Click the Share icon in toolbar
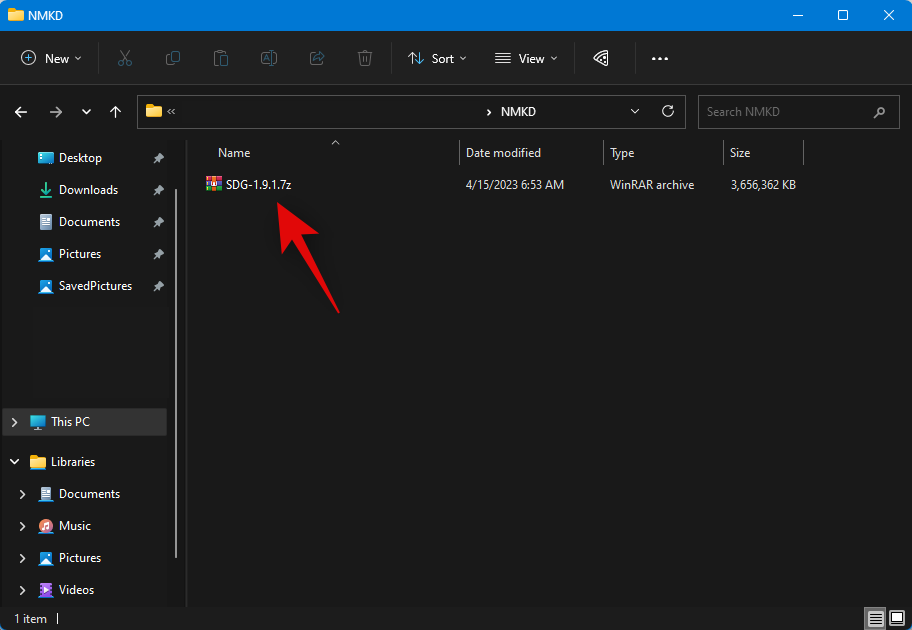The image size is (912, 630). (317, 59)
